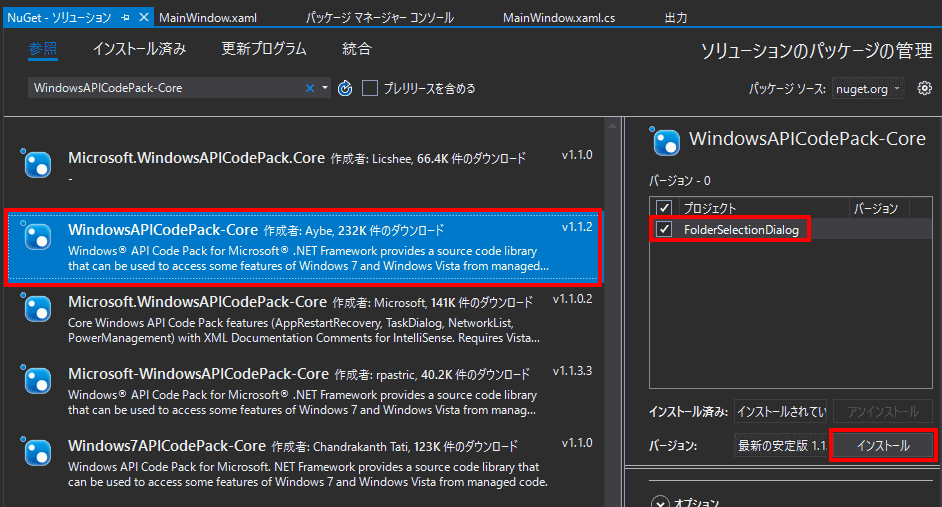The height and width of the screenshot is (507, 942).
Task: Click package icon in the details pane header
Action: point(666,142)
